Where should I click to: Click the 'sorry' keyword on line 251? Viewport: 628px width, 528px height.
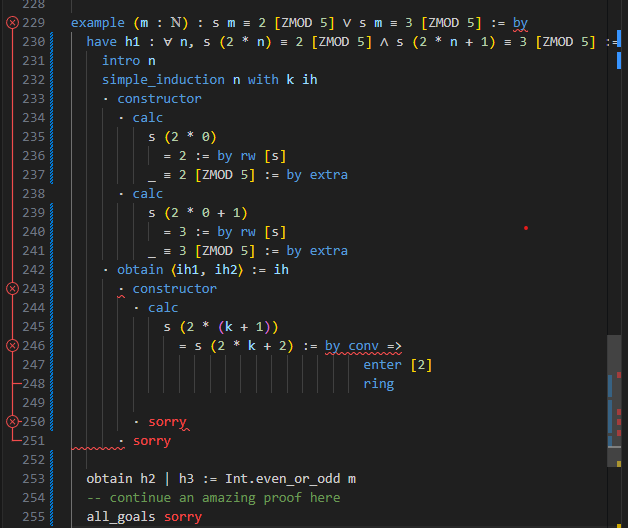tap(152, 440)
